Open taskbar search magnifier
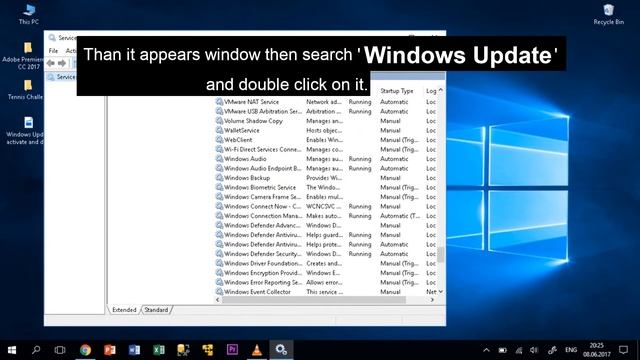The image size is (640, 360). click(x=36, y=350)
